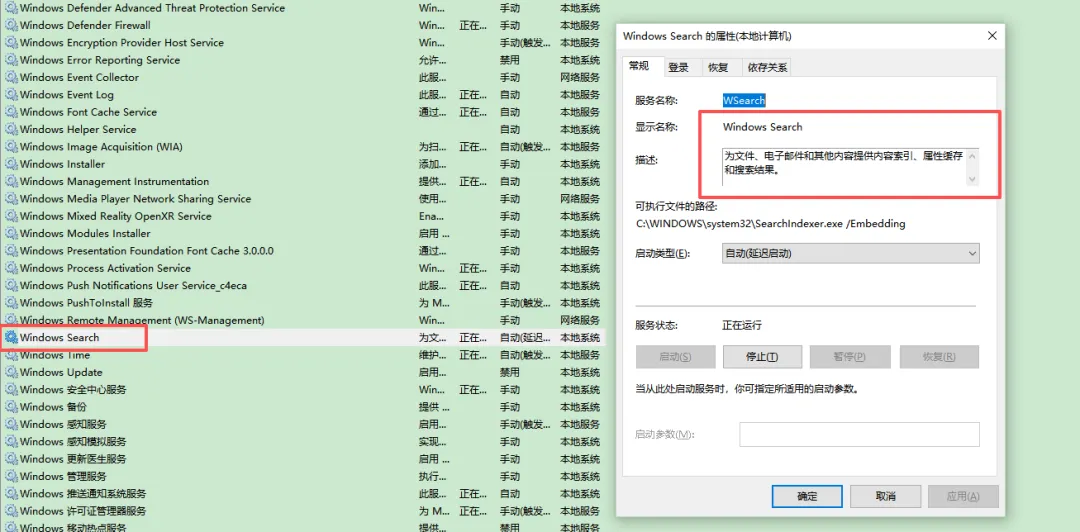Click gear icon of Windows Image Acquisition (WIA)

tap(12, 147)
